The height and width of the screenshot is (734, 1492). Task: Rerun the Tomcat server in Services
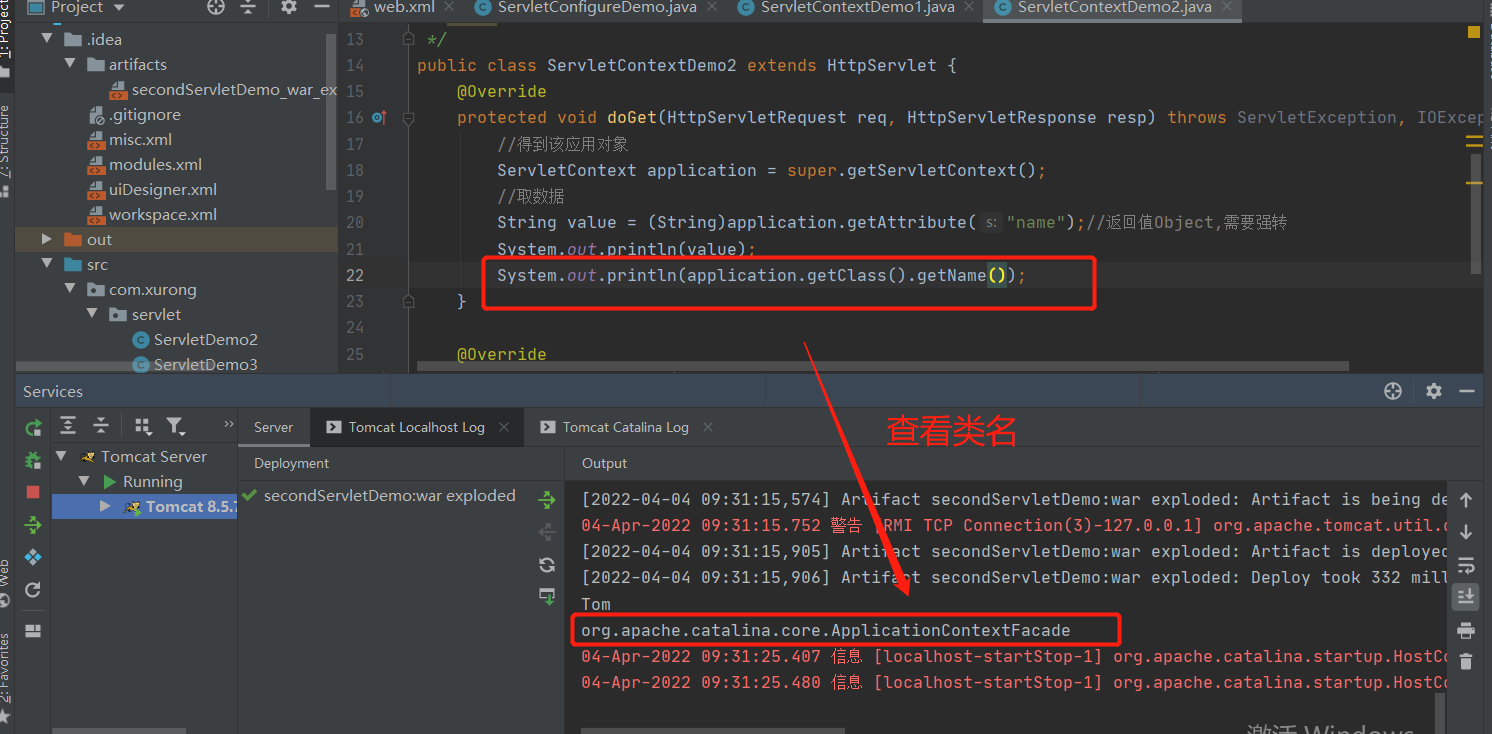33,428
